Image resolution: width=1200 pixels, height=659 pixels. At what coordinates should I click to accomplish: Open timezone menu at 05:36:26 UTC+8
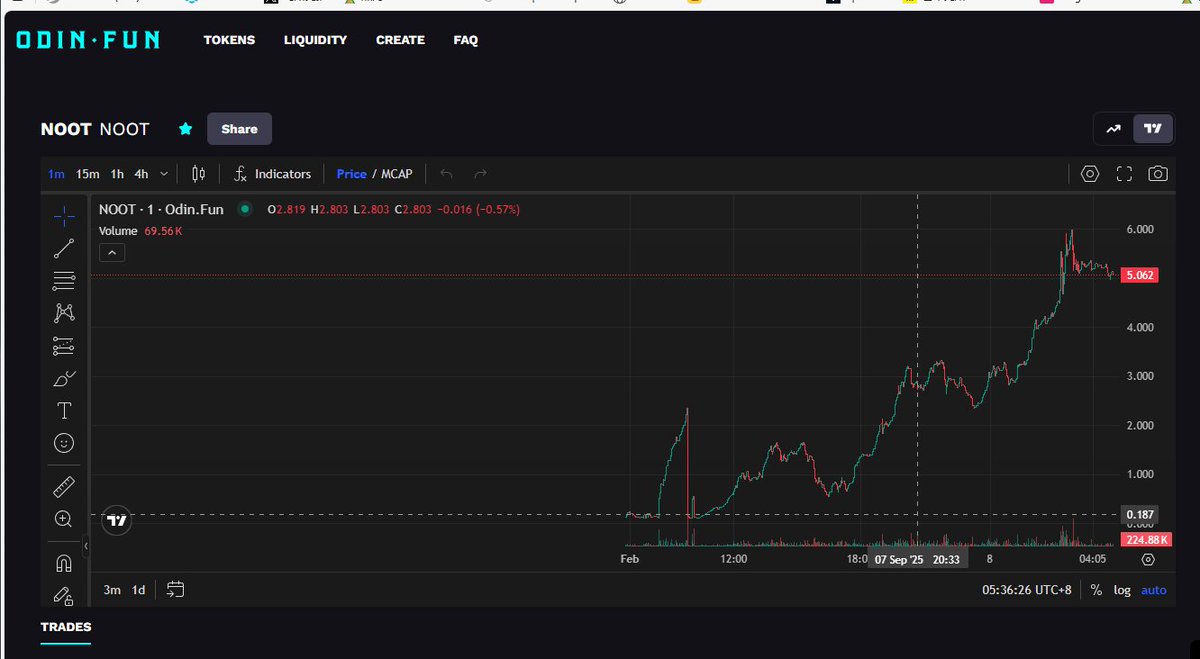point(1027,590)
